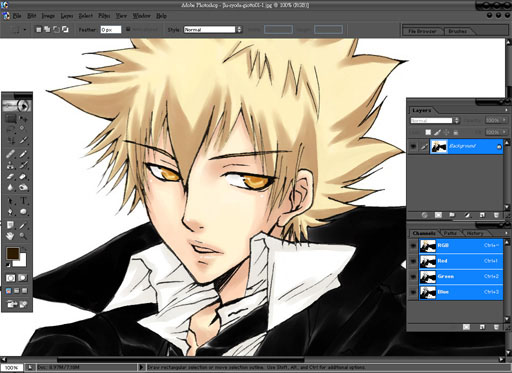
Task: Select the Lasso tool
Action: pos(11,129)
